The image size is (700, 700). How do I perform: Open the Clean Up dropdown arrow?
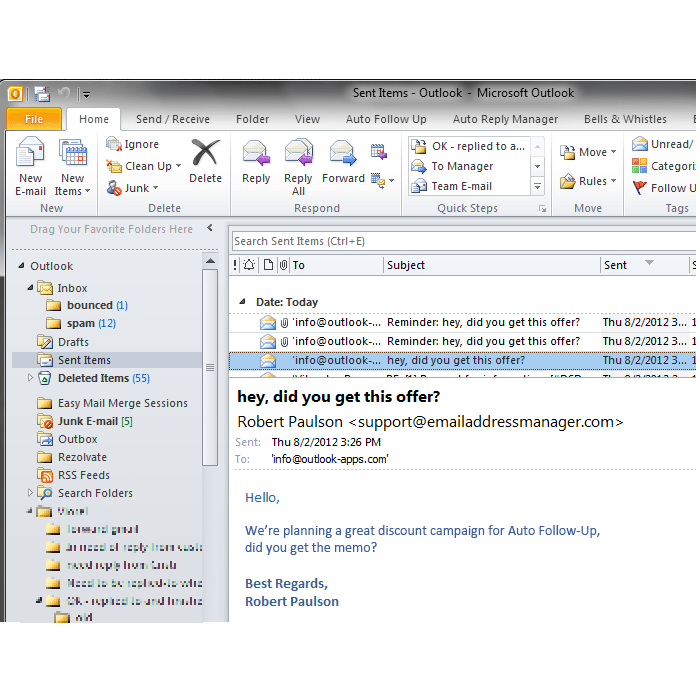179,166
